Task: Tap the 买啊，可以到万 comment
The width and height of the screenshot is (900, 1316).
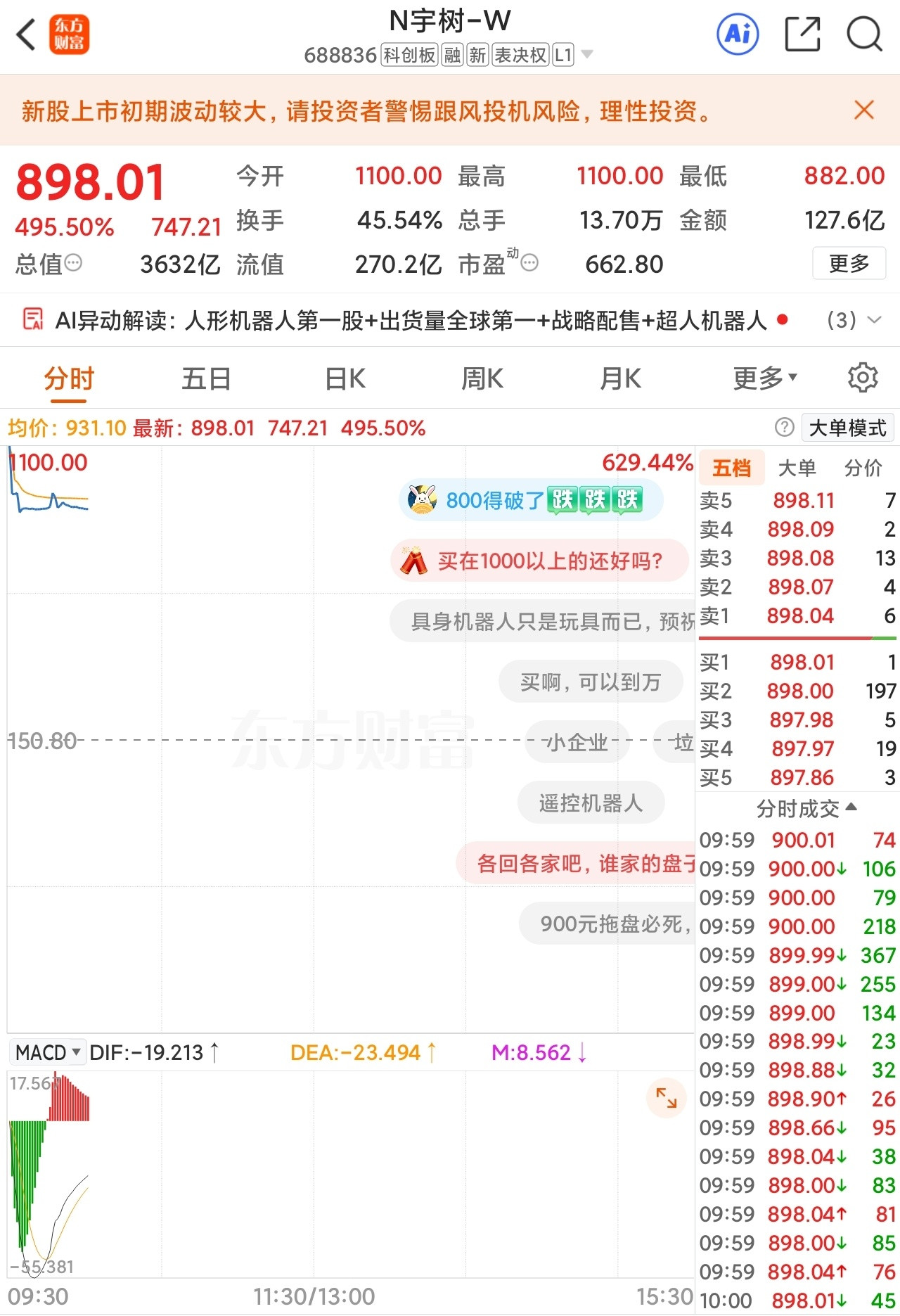Action: pos(591,682)
